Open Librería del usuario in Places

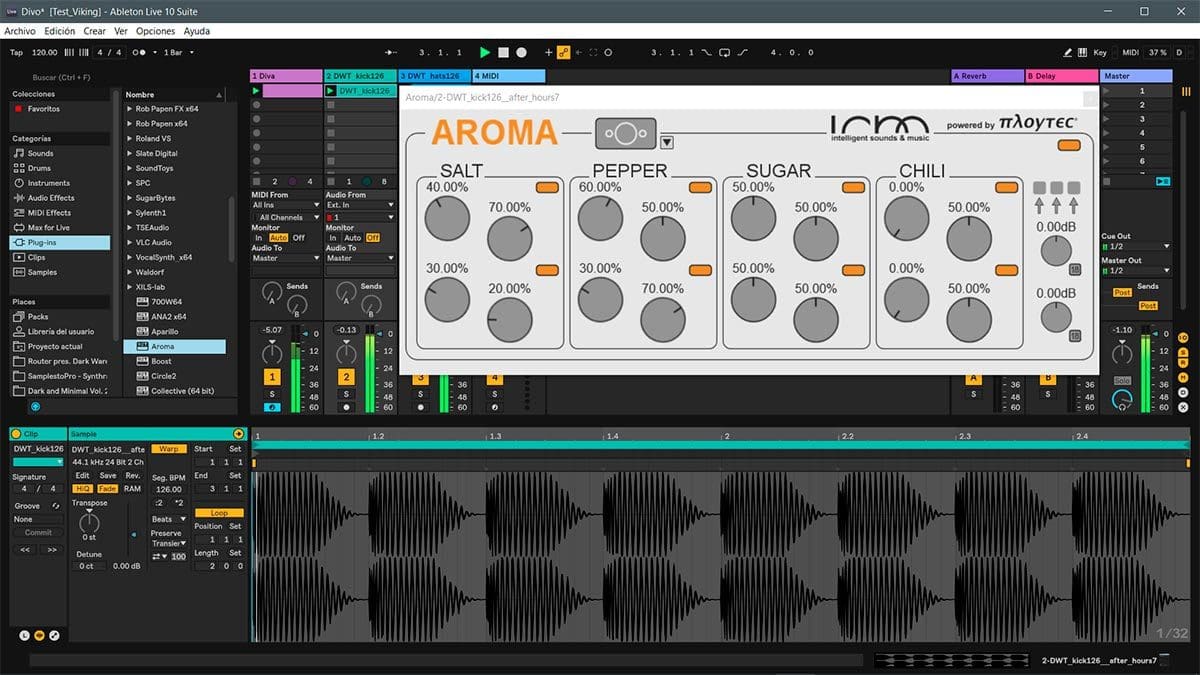point(61,331)
